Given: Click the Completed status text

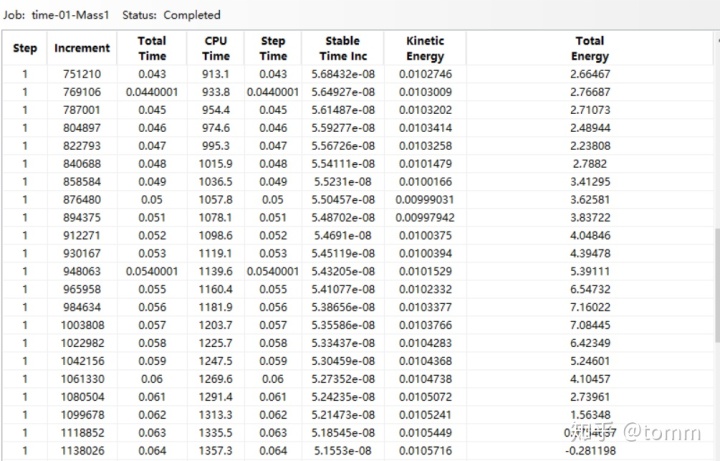Looking at the screenshot, I should point(192,15).
